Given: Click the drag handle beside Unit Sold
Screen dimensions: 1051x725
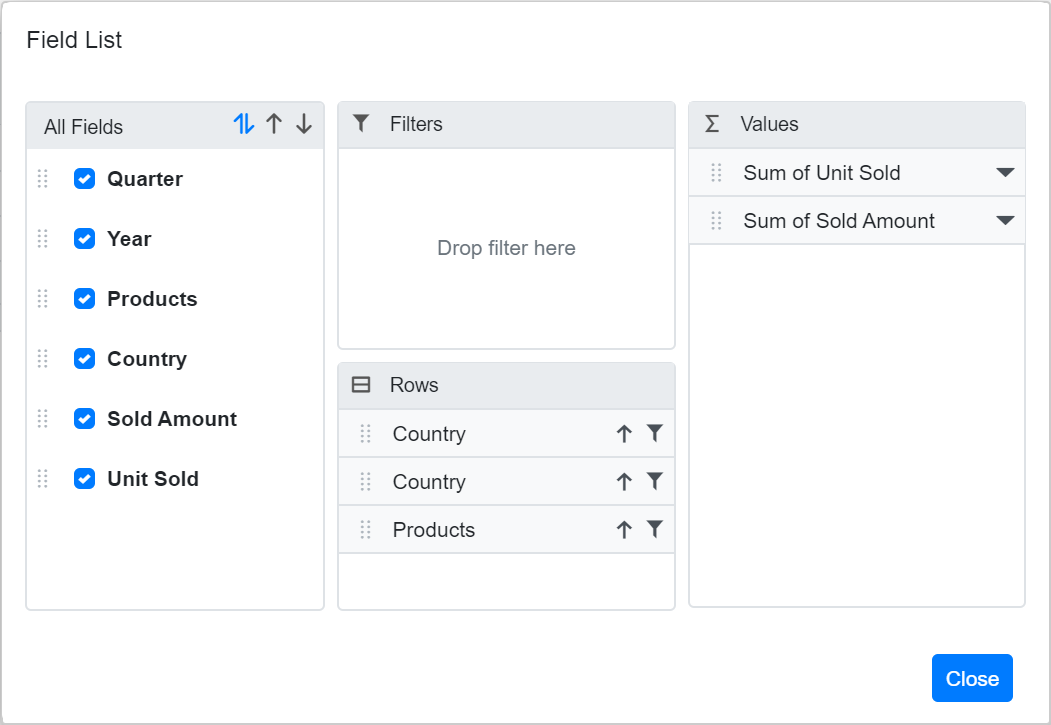Looking at the screenshot, I should 42,478.
